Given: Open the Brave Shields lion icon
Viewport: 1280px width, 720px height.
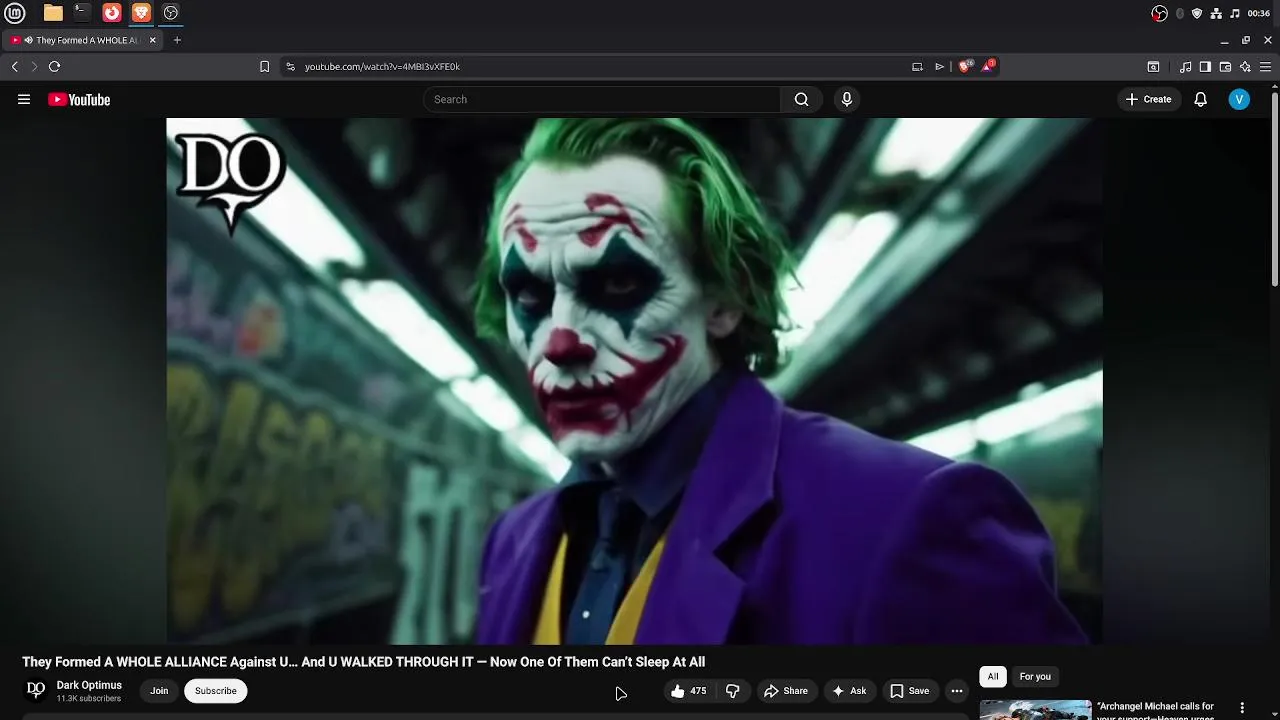Looking at the screenshot, I should (965, 66).
